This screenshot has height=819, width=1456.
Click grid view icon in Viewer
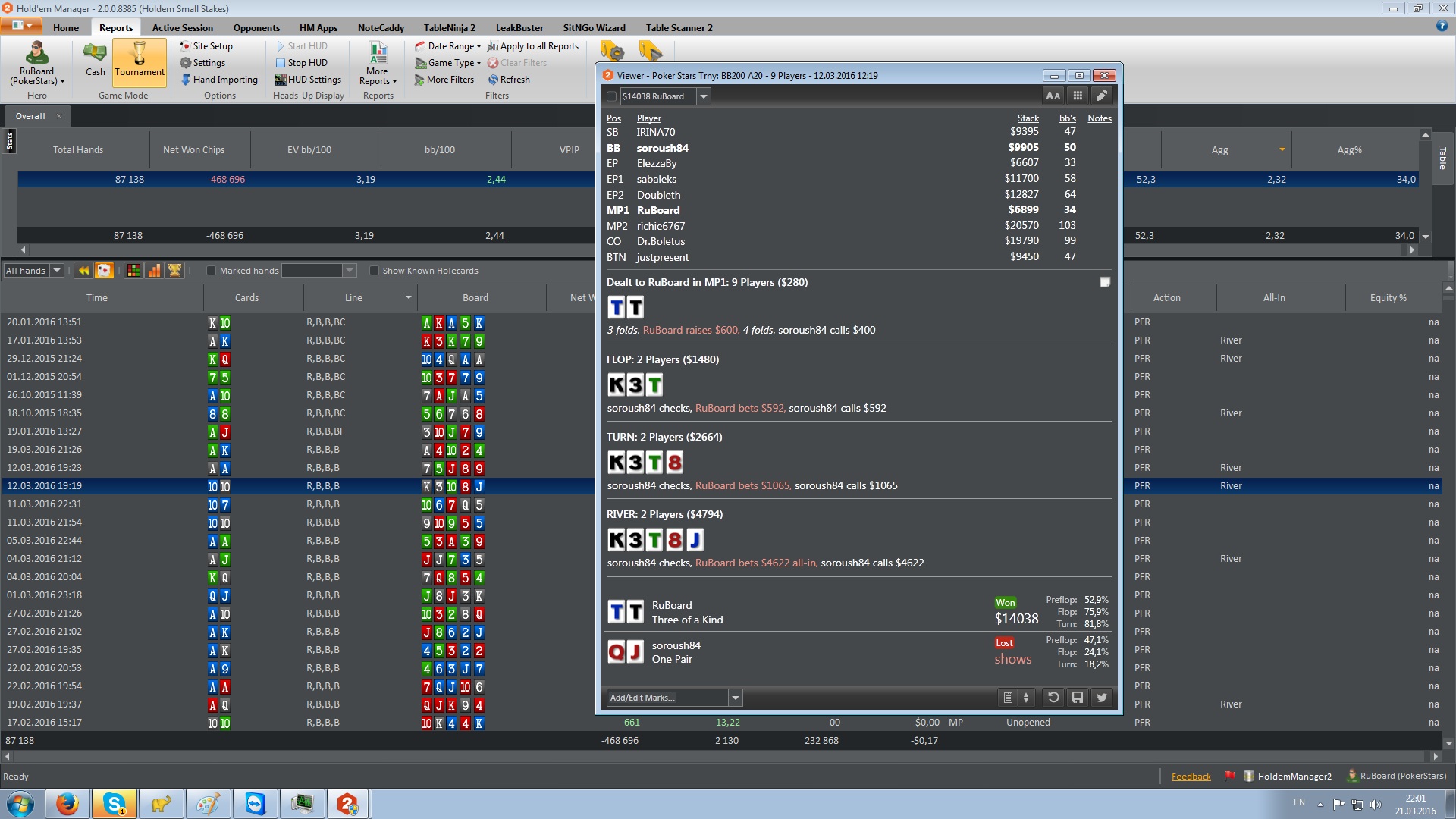(x=1078, y=96)
